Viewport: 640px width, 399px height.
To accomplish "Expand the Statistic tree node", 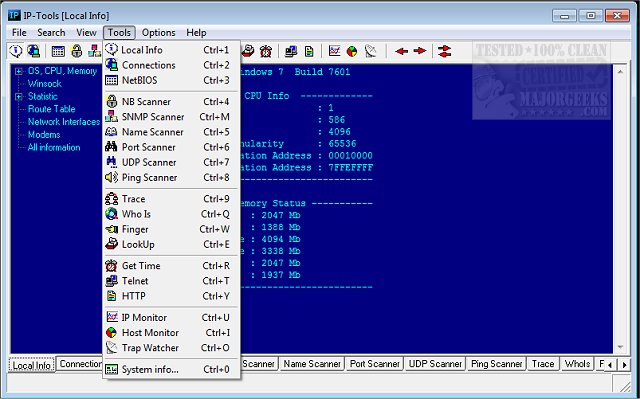I will (x=18, y=97).
